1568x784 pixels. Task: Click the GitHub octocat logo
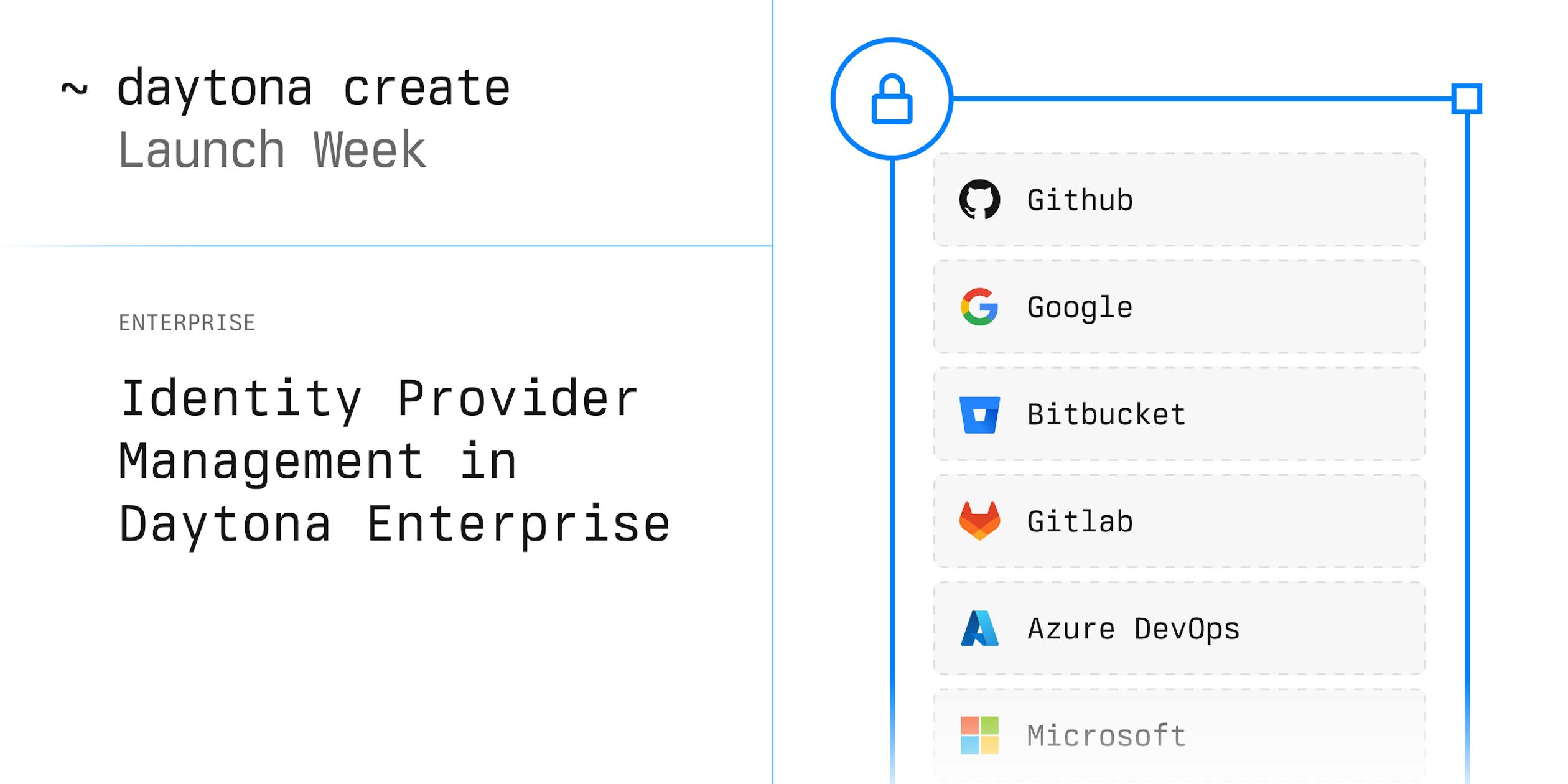point(979,200)
